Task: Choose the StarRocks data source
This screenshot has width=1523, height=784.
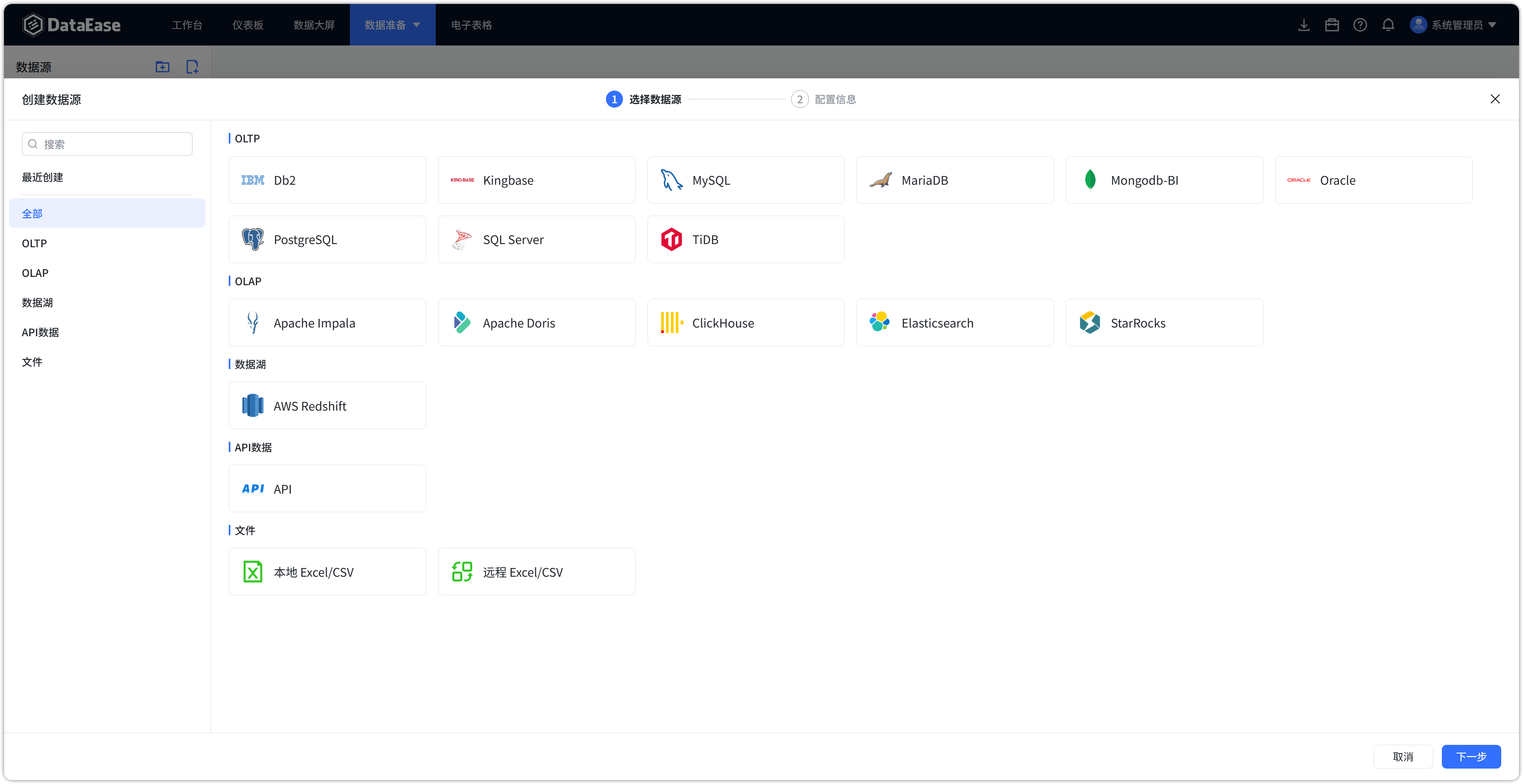Action: tap(1164, 323)
